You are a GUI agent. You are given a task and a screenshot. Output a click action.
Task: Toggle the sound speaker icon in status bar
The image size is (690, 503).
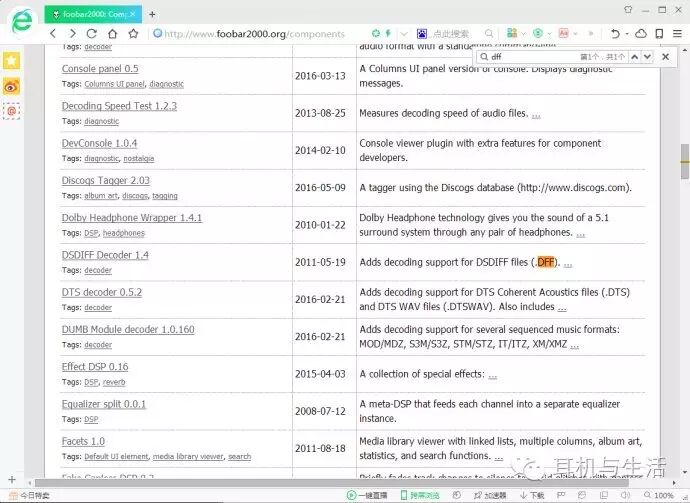click(625, 496)
